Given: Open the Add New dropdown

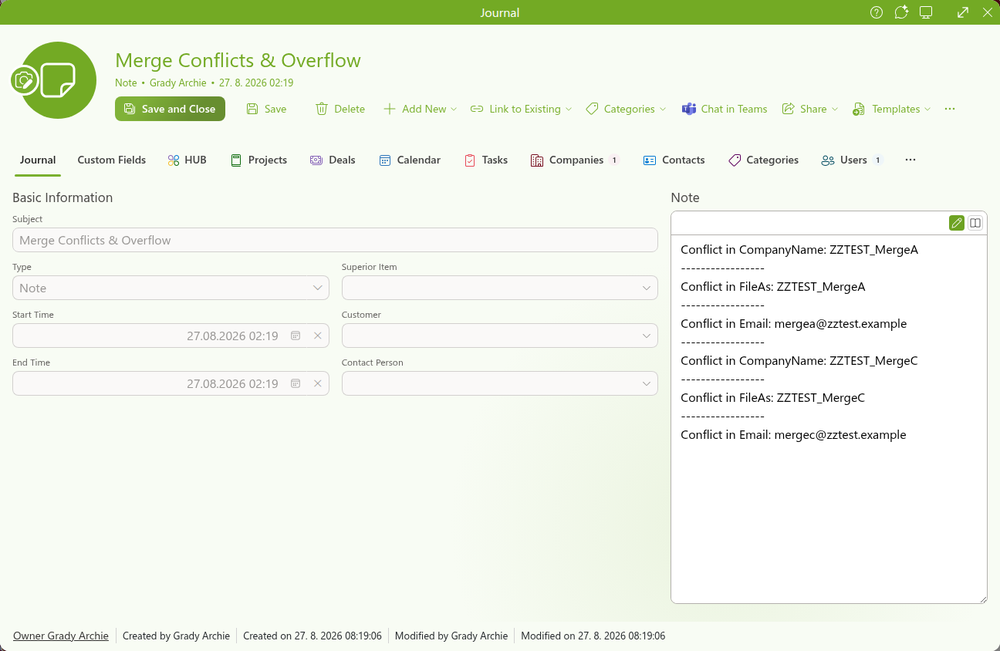Looking at the screenshot, I should [420, 109].
